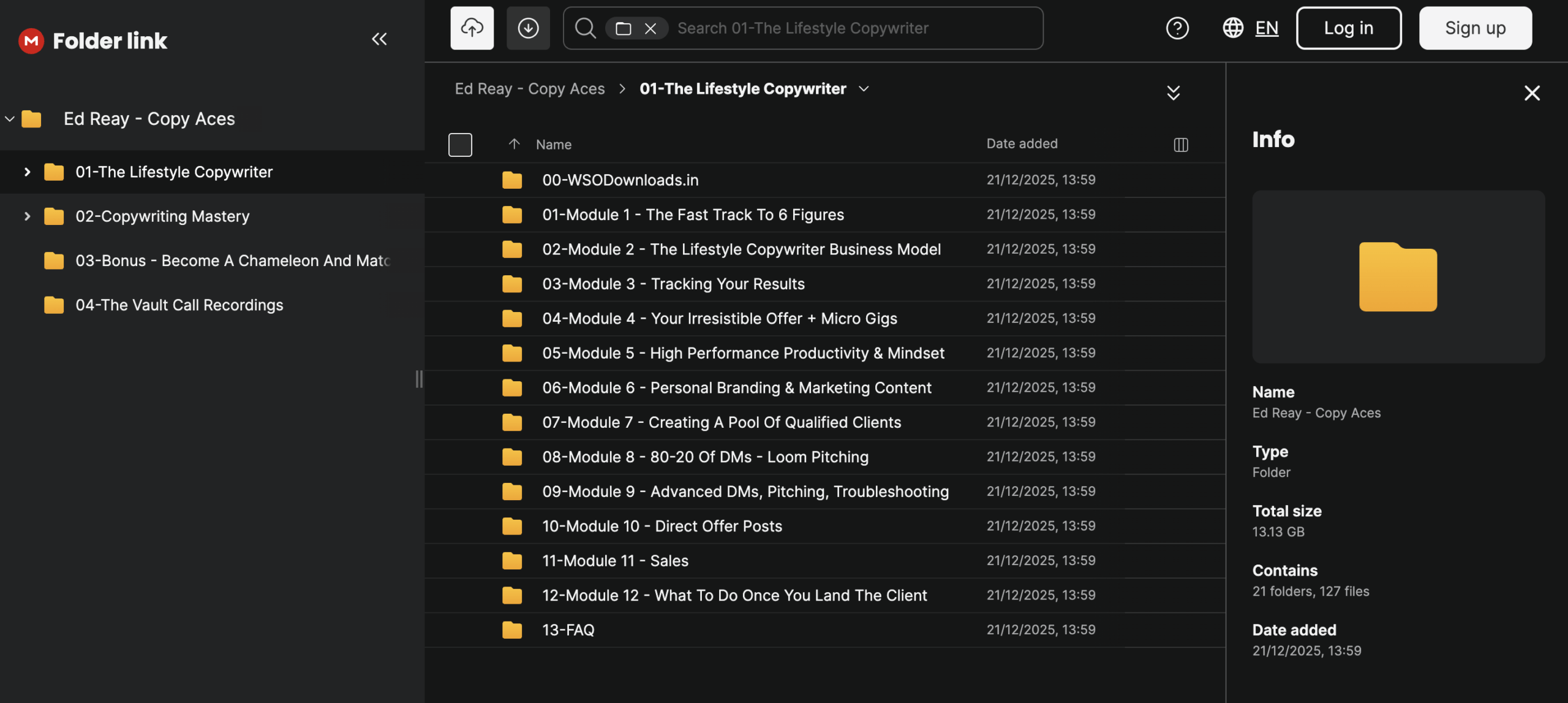Click the sidebar resize handle

[x=419, y=379]
